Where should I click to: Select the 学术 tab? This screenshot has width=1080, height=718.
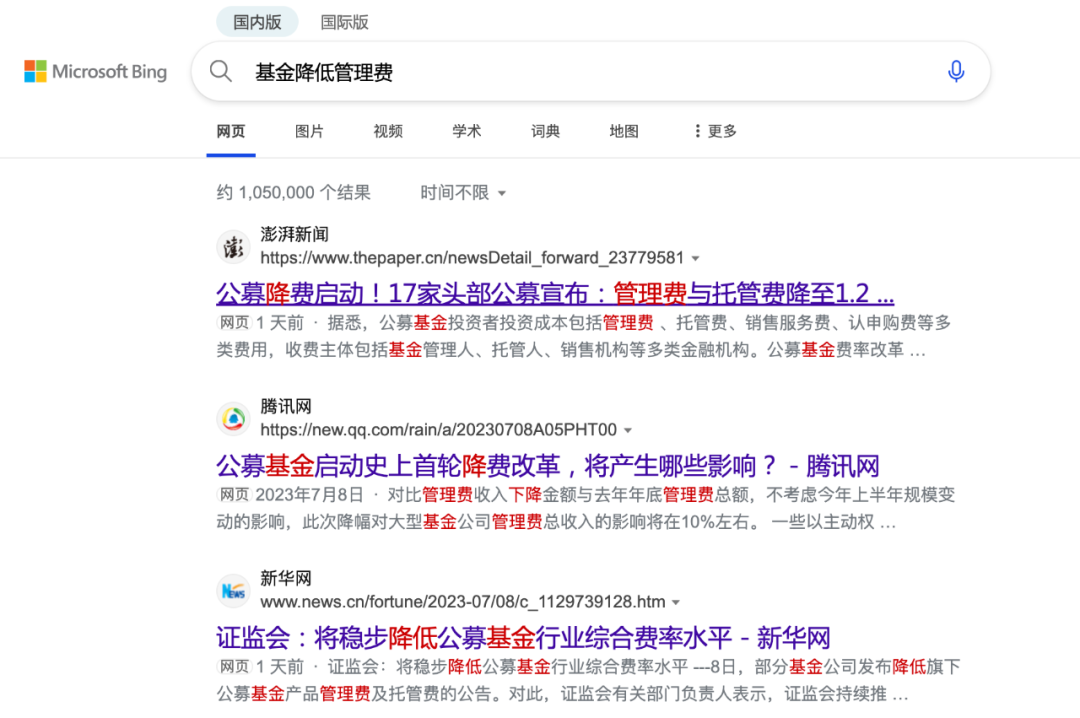(466, 131)
